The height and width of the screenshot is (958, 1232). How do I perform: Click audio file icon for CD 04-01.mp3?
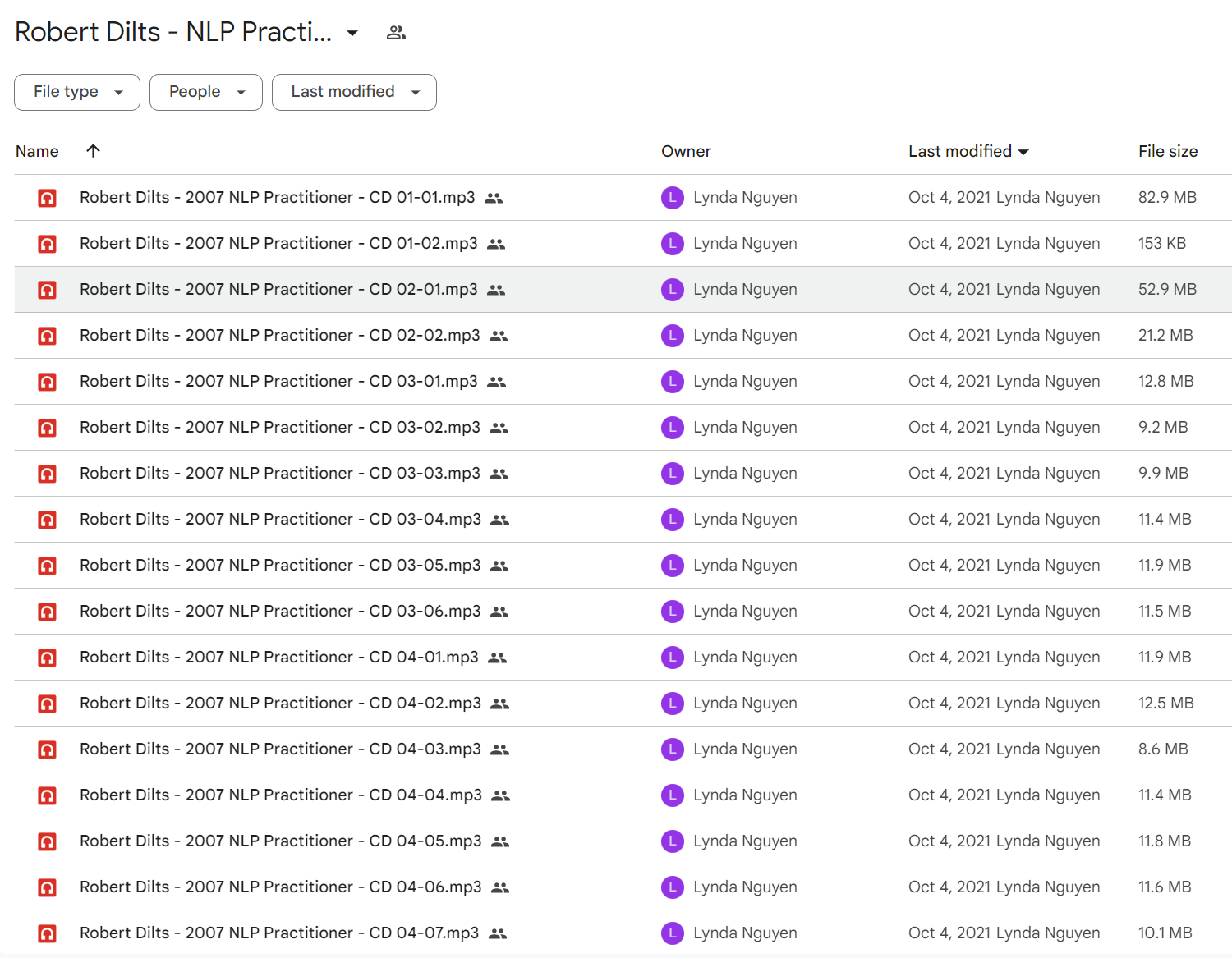48,658
